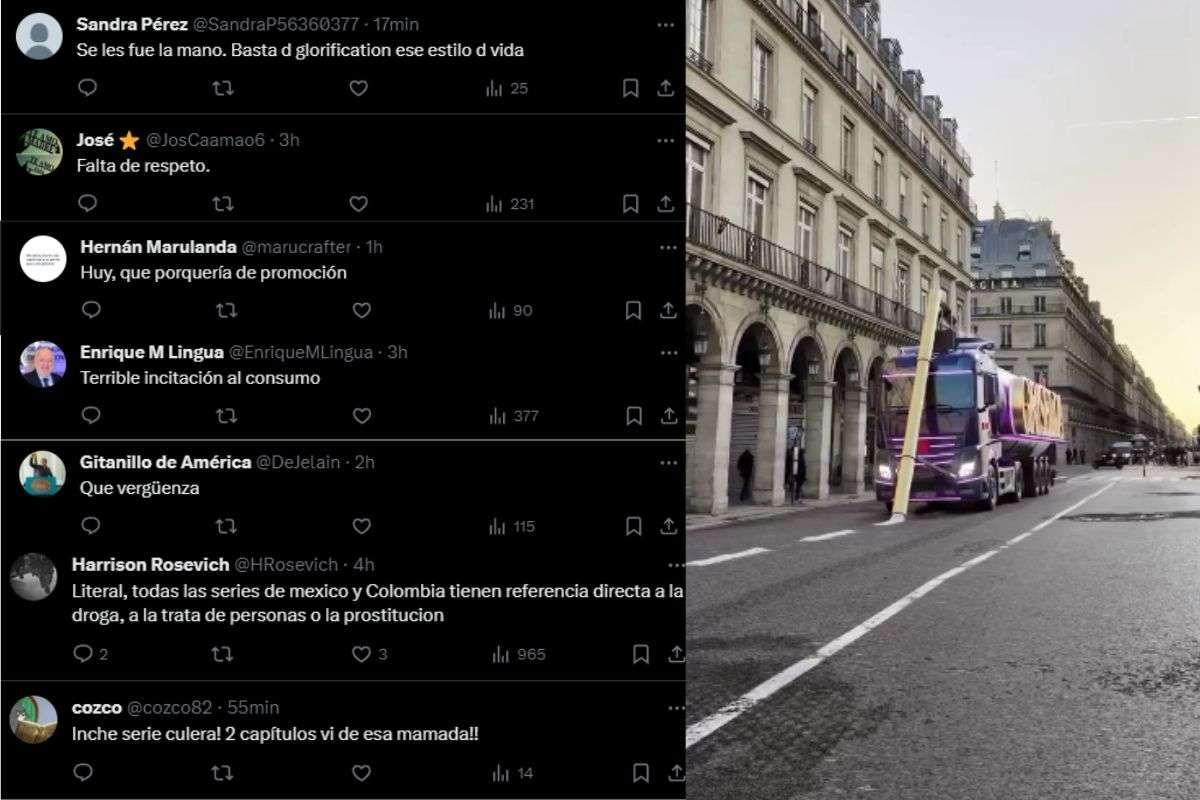Retweet José's "Falta de respeto" tweet
The image size is (1200, 800).
(223, 204)
